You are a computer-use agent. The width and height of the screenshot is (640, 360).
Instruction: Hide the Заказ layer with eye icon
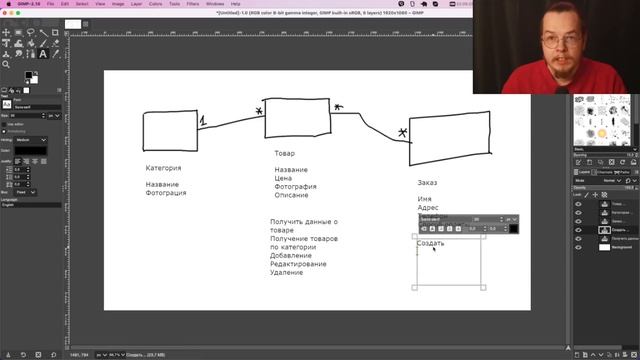pos(578,221)
